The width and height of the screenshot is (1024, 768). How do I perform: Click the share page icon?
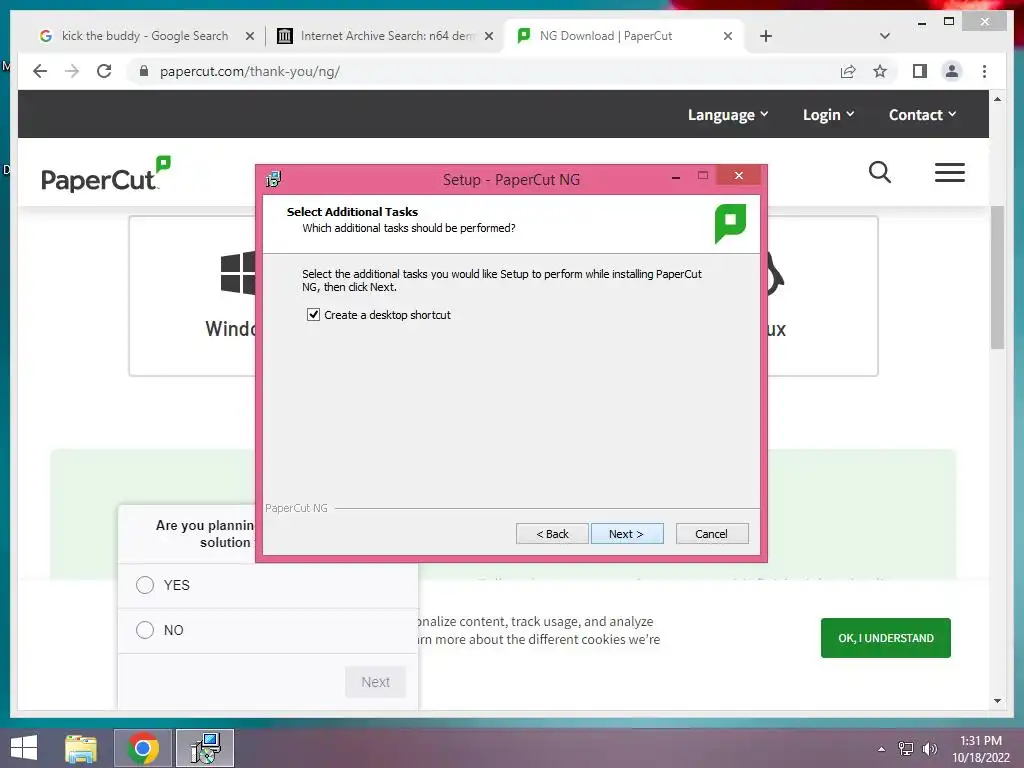848,71
